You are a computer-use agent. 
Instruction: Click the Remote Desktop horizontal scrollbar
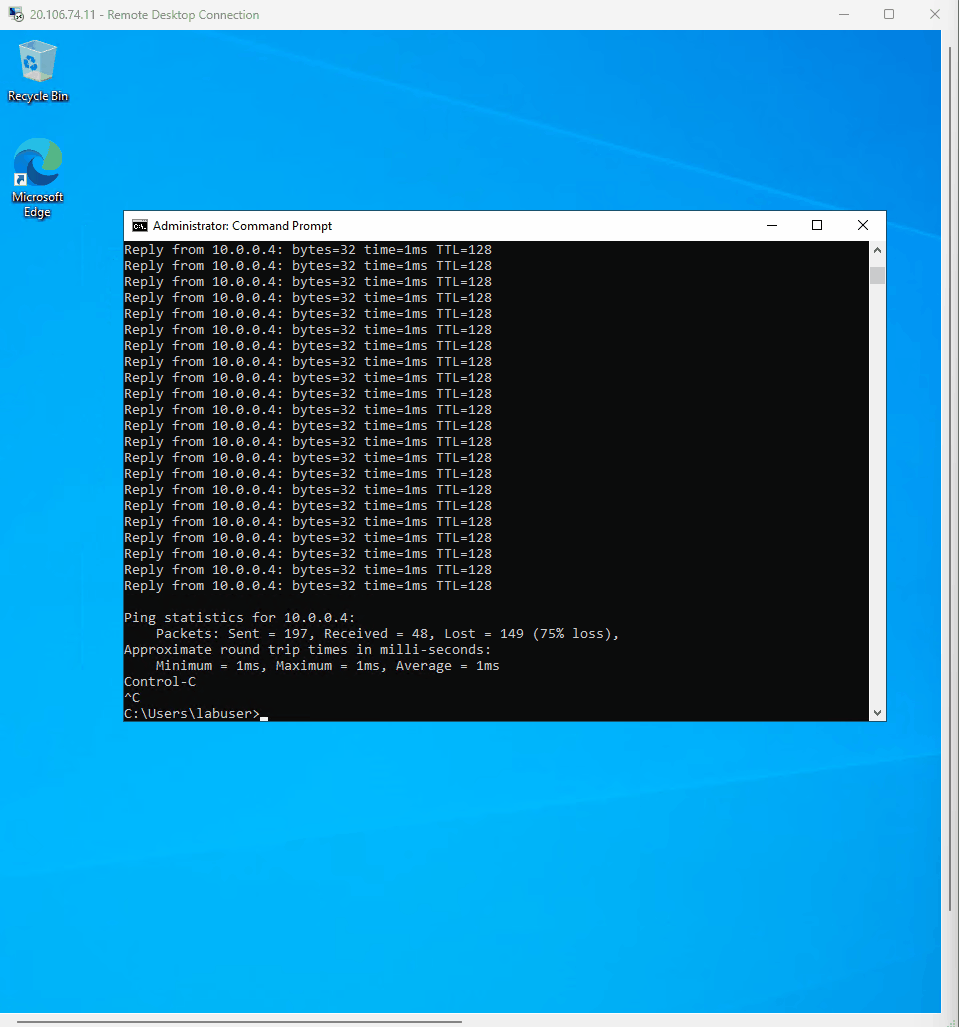pyautogui.click(x=239, y=1021)
